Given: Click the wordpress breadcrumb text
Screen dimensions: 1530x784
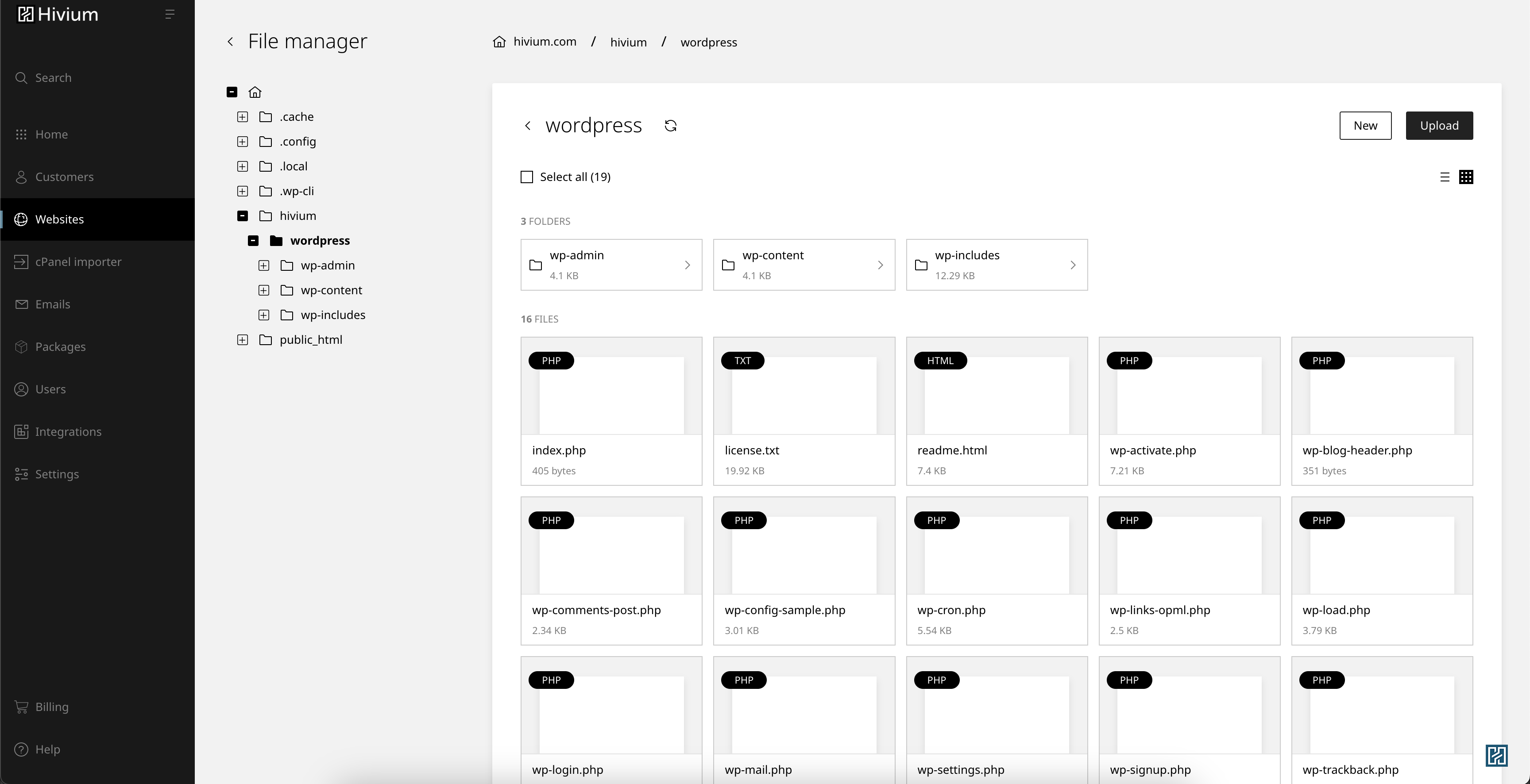Looking at the screenshot, I should (709, 42).
